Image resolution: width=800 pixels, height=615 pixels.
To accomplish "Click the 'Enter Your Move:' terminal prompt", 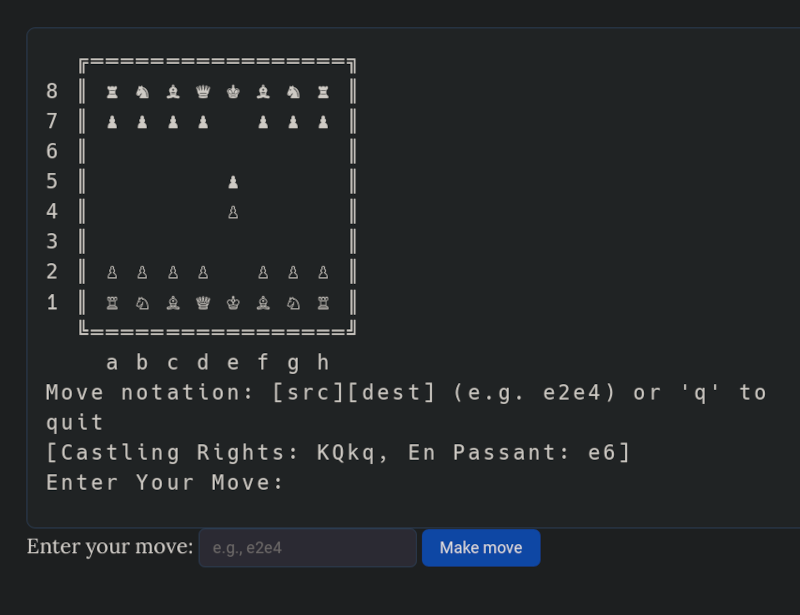I will (165, 482).
